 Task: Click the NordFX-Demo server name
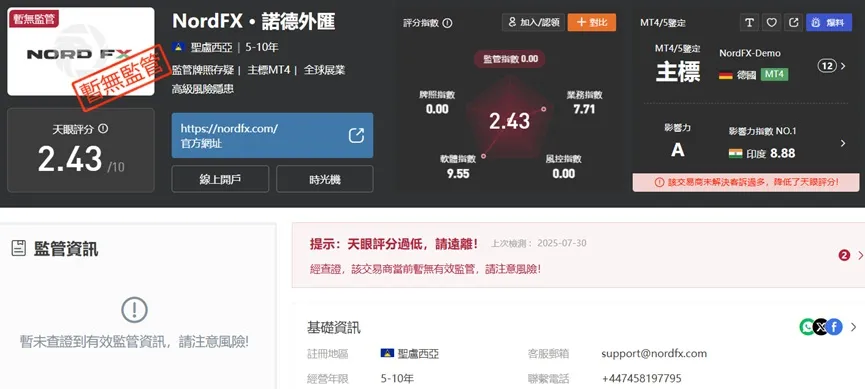[750, 54]
